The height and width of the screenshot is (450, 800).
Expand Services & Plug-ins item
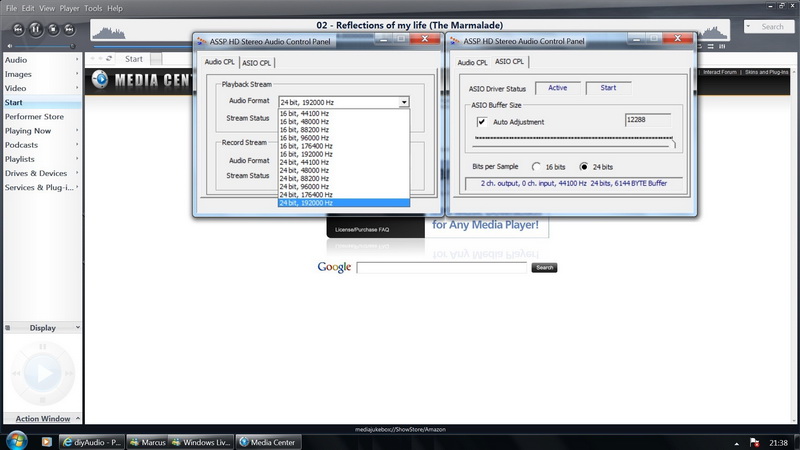click(x=77, y=187)
